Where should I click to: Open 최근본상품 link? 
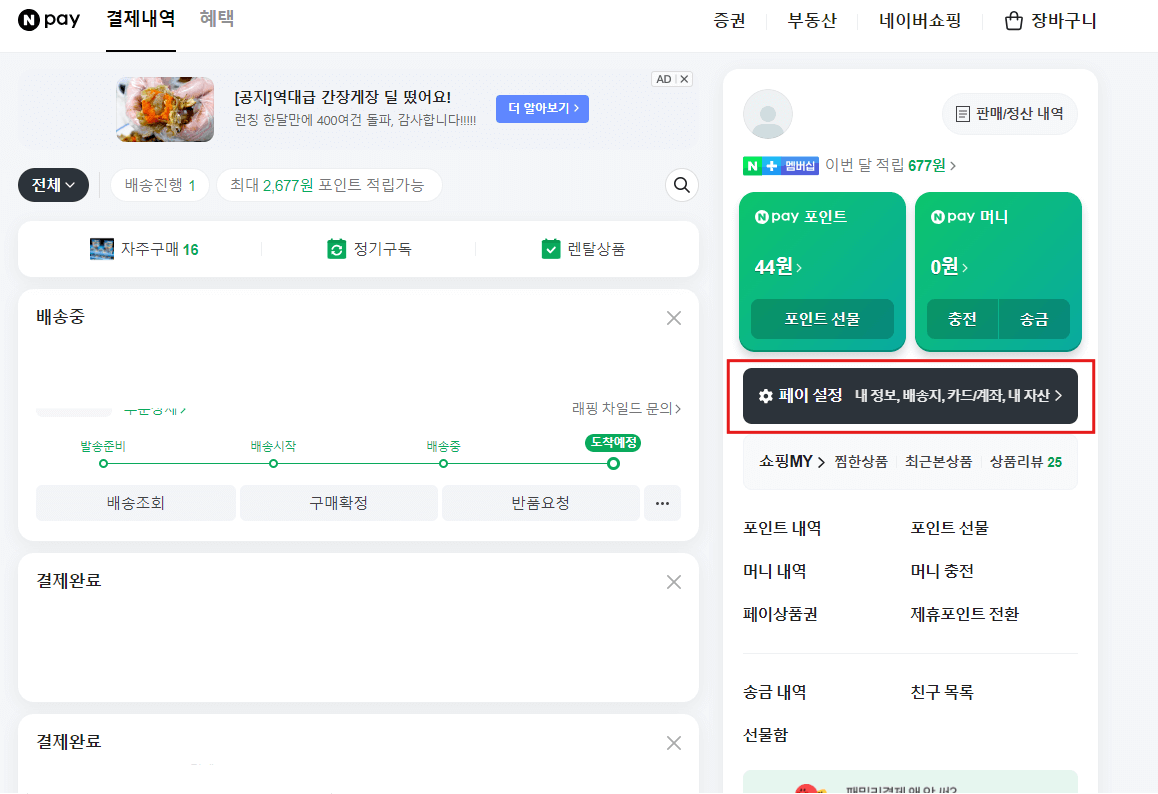click(x=939, y=462)
